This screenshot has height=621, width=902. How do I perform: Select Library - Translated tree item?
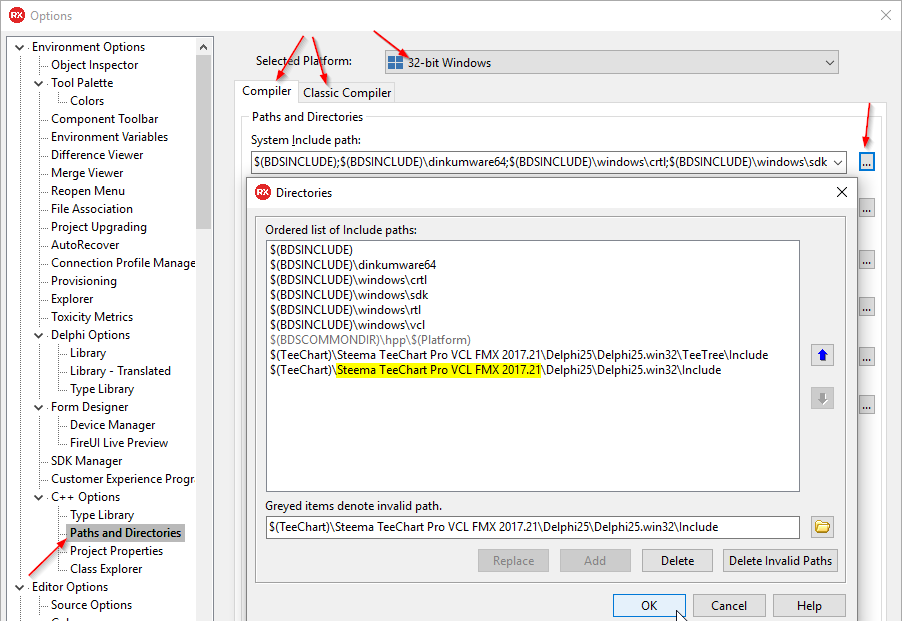click(x=120, y=371)
